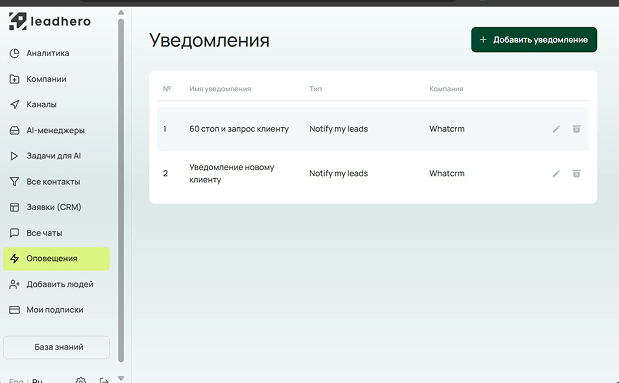
Task: Click the Оповещения lightning bolt icon
Action: (x=14, y=259)
